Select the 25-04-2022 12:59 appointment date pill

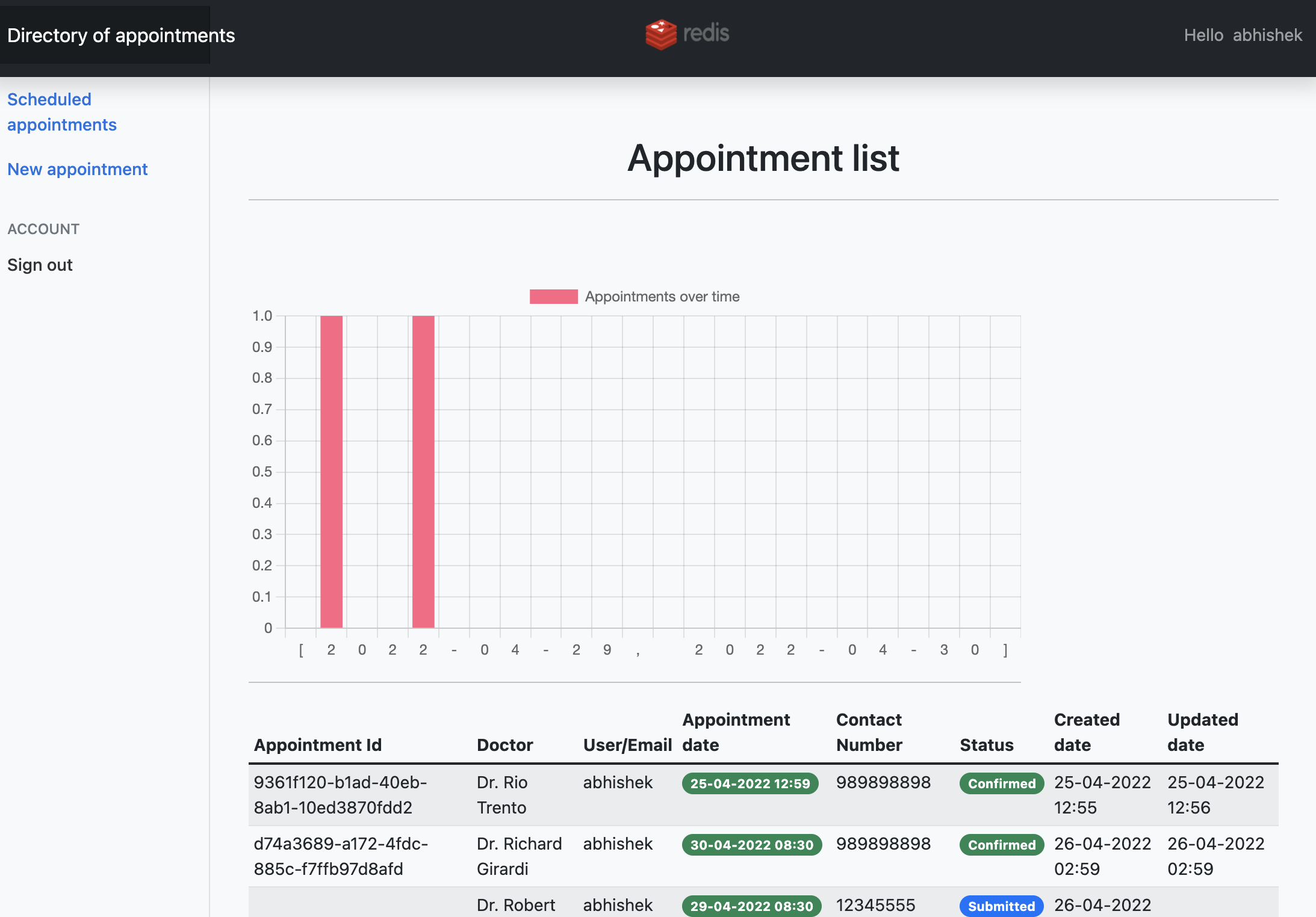[x=750, y=783]
